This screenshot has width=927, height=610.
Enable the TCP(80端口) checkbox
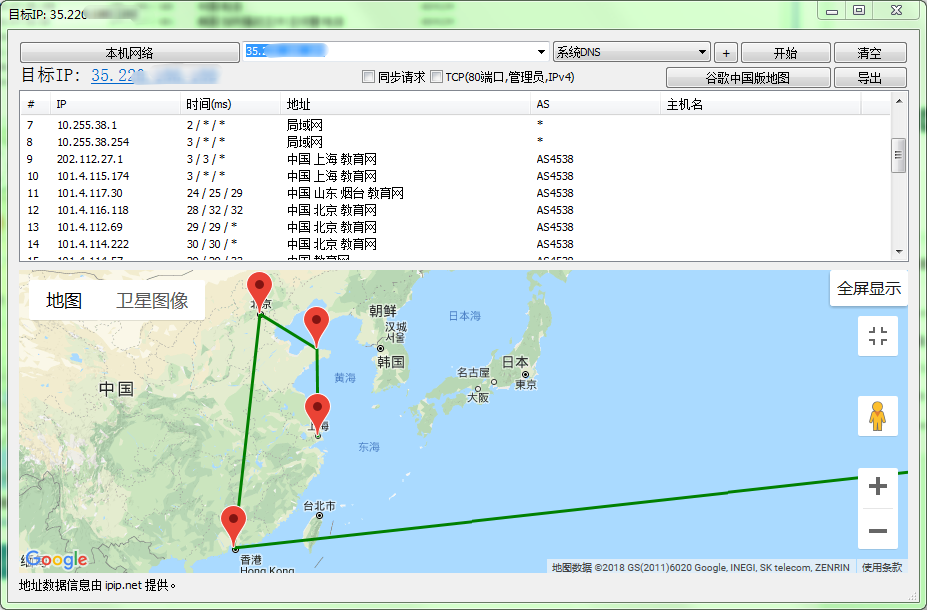[436, 77]
